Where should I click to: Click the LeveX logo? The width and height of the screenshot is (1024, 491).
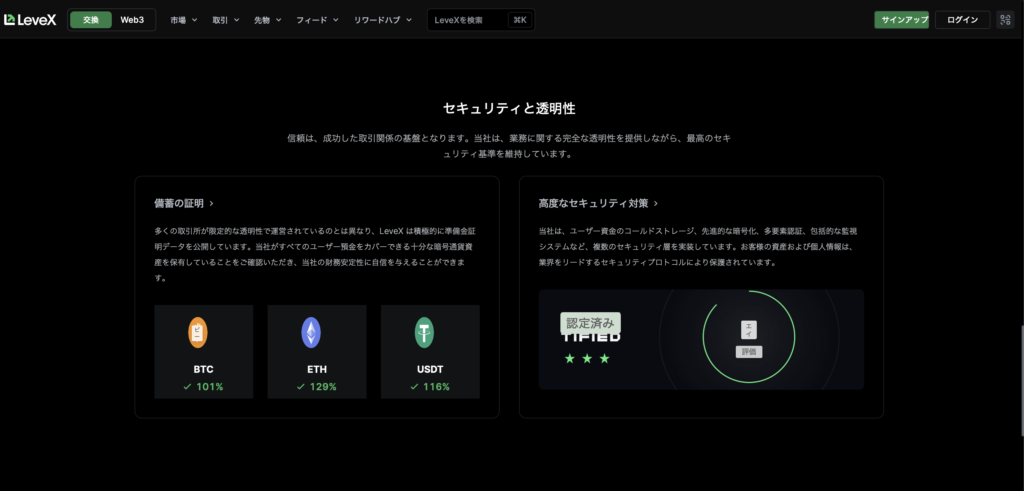(x=30, y=20)
